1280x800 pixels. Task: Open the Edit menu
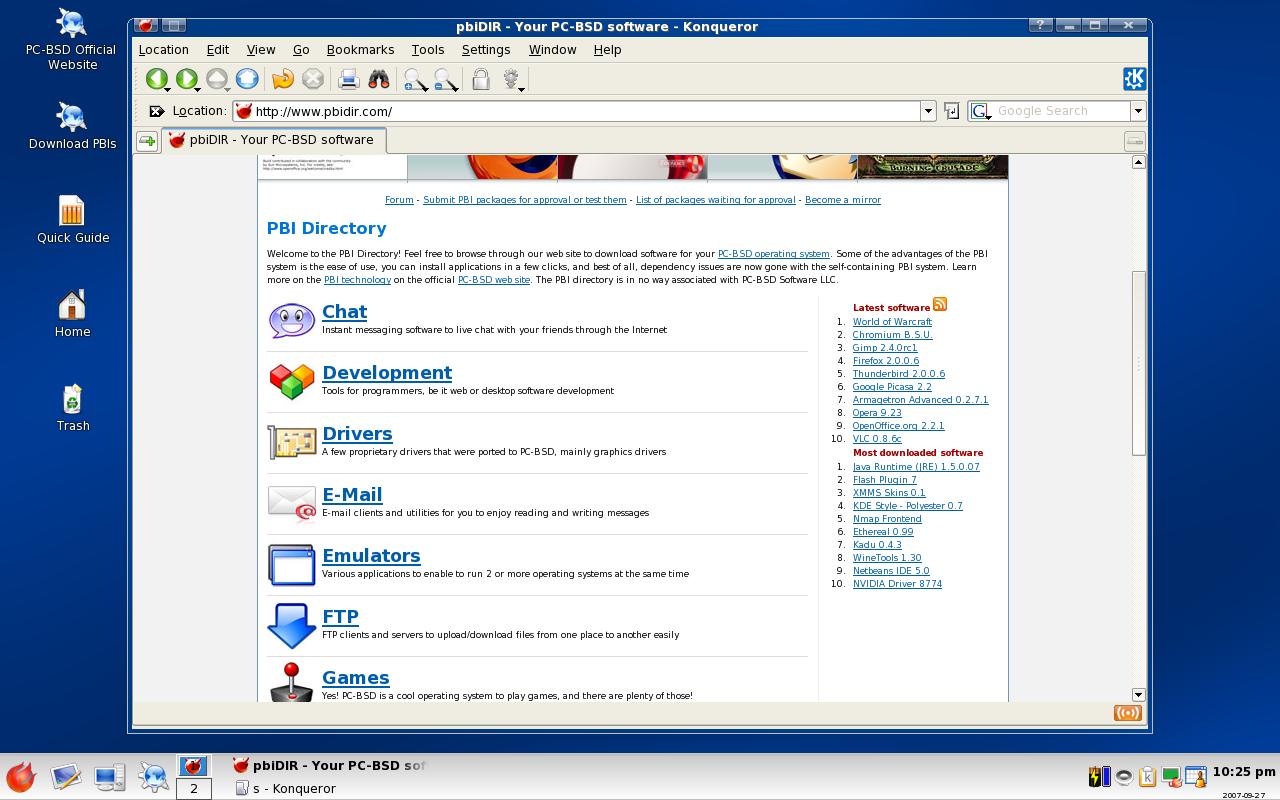(218, 49)
